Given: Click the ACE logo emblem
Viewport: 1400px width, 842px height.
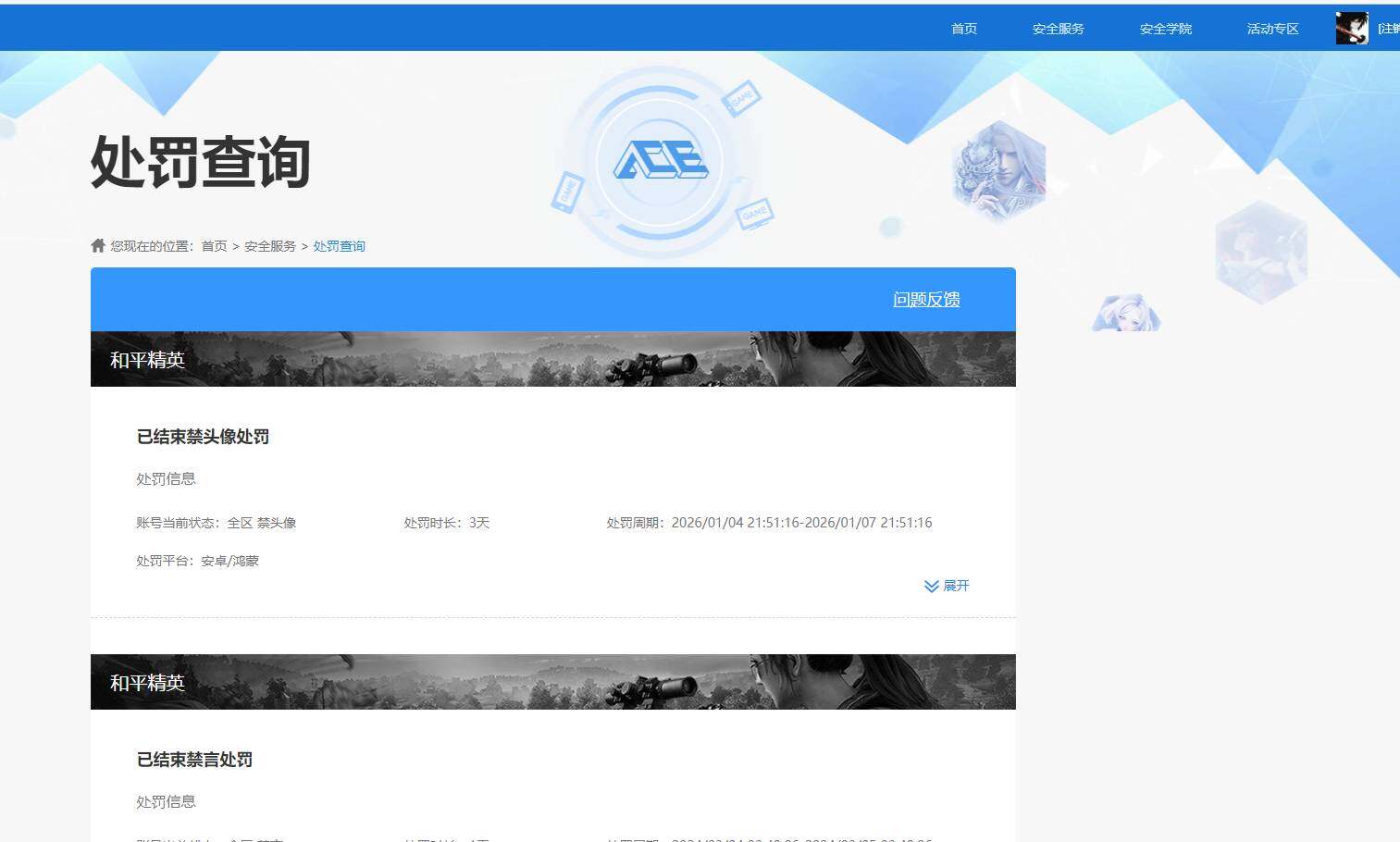Looking at the screenshot, I should pyautogui.click(x=660, y=161).
